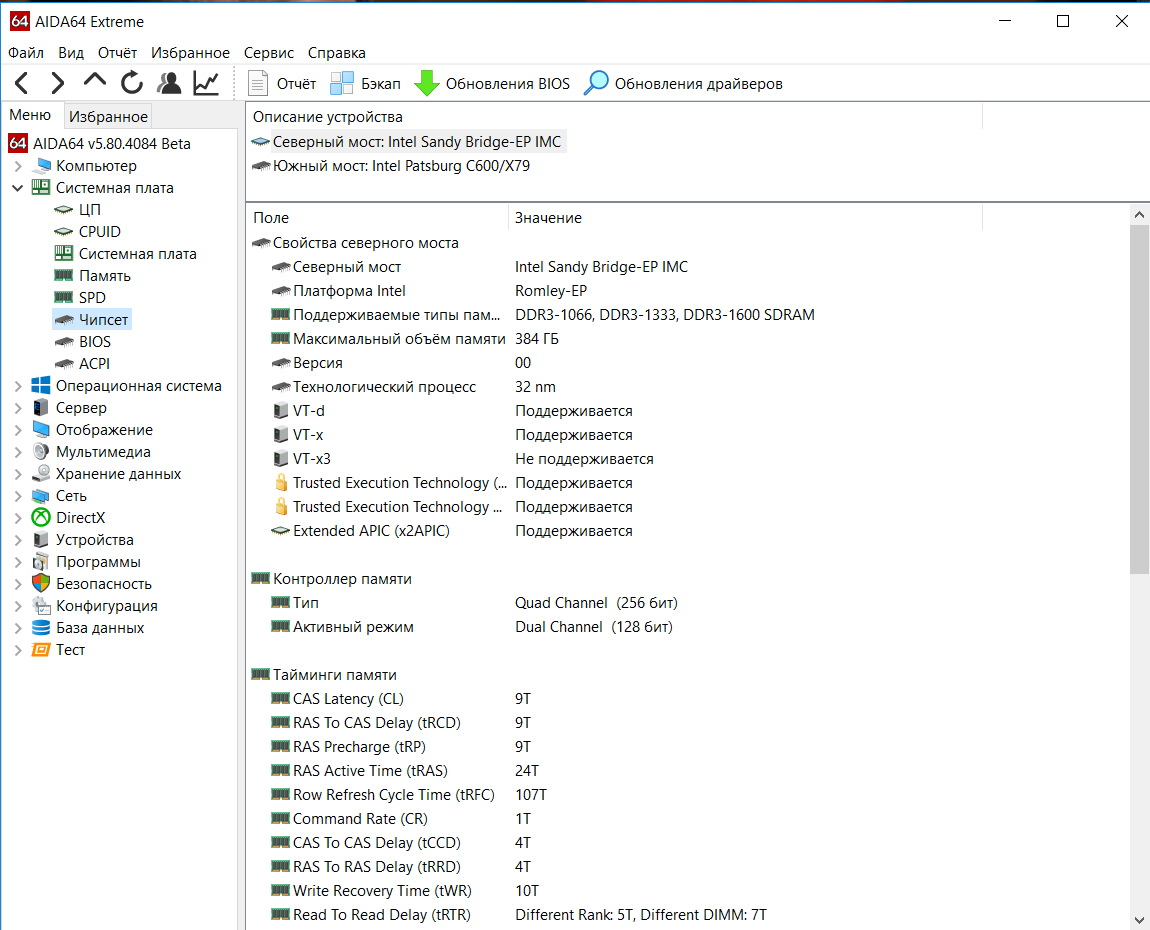Open the Справка menu
The height and width of the screenshot is (930, 1150).
click(337, 53)
